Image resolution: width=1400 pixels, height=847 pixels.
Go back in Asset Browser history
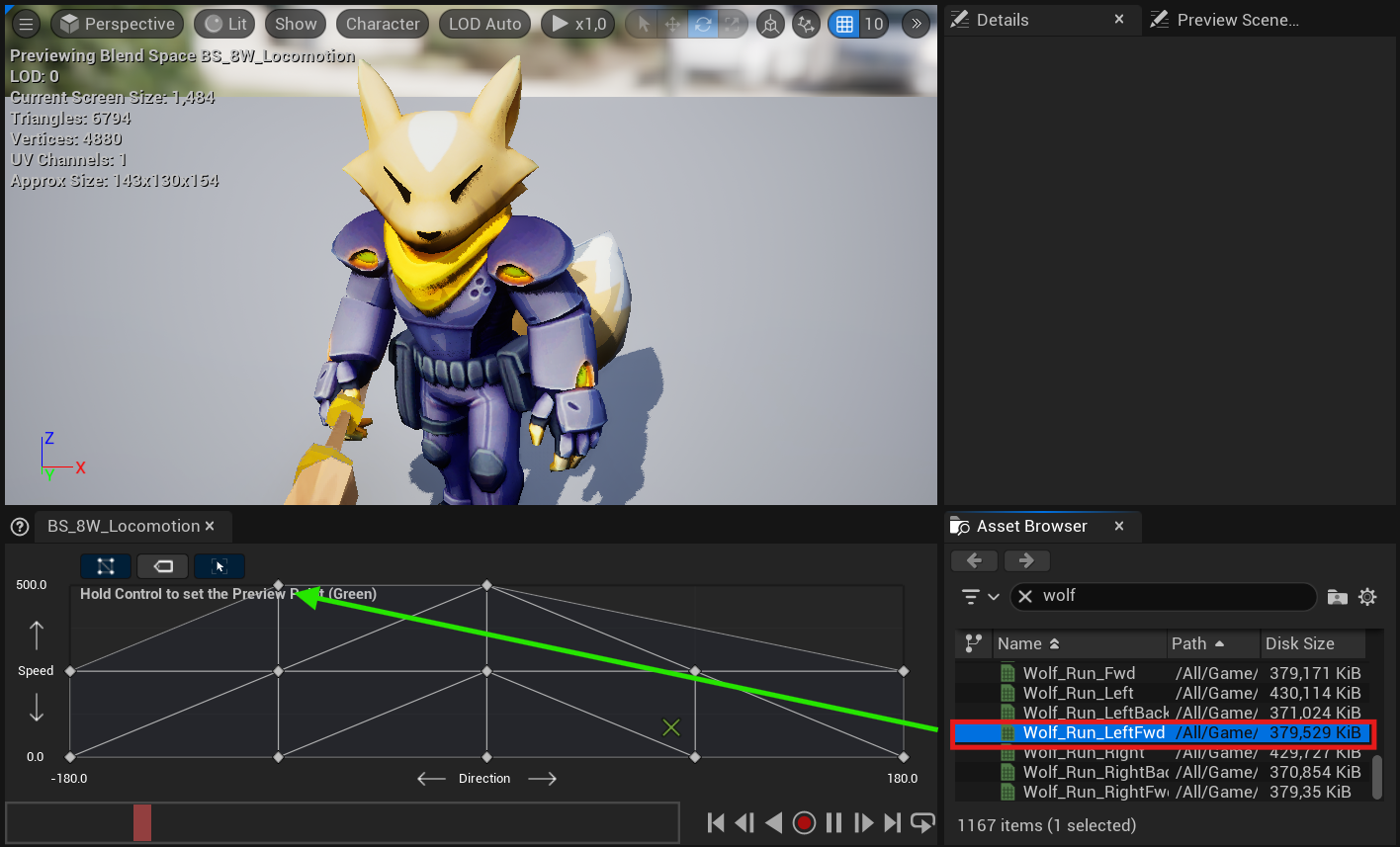[x=975, y=560]
